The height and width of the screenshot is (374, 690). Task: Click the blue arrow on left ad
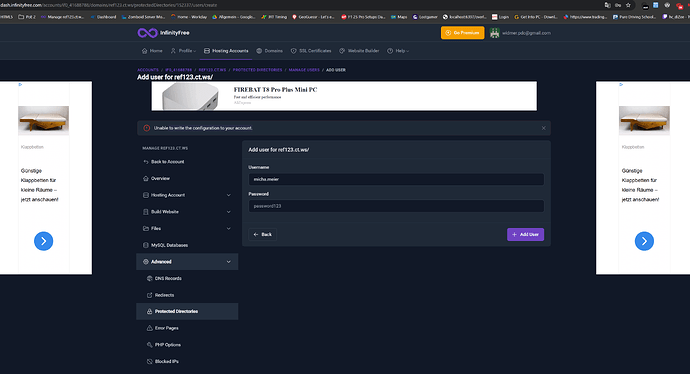(44, 241)
